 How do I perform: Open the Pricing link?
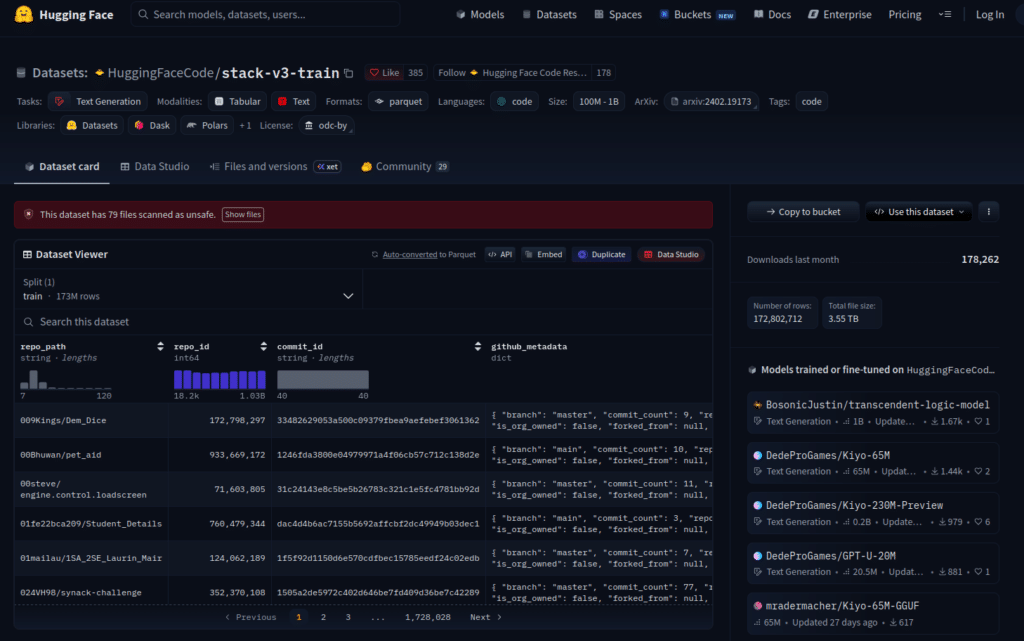coord(904,14)
